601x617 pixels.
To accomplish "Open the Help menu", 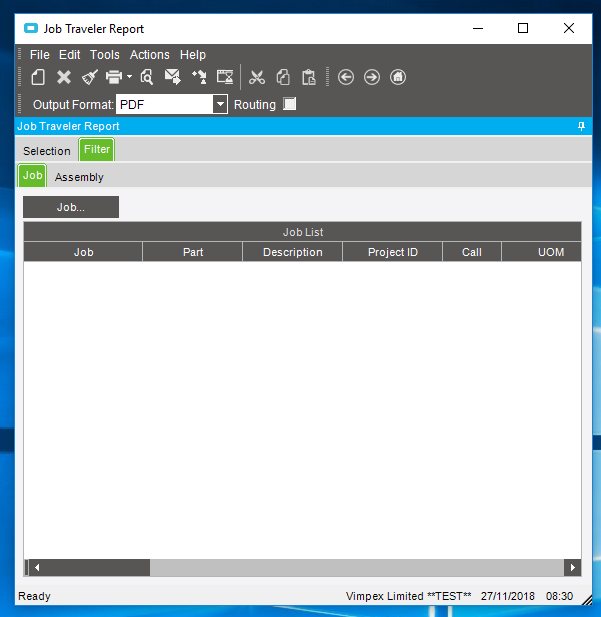I will pyautogui.click(x=193, y=55).
